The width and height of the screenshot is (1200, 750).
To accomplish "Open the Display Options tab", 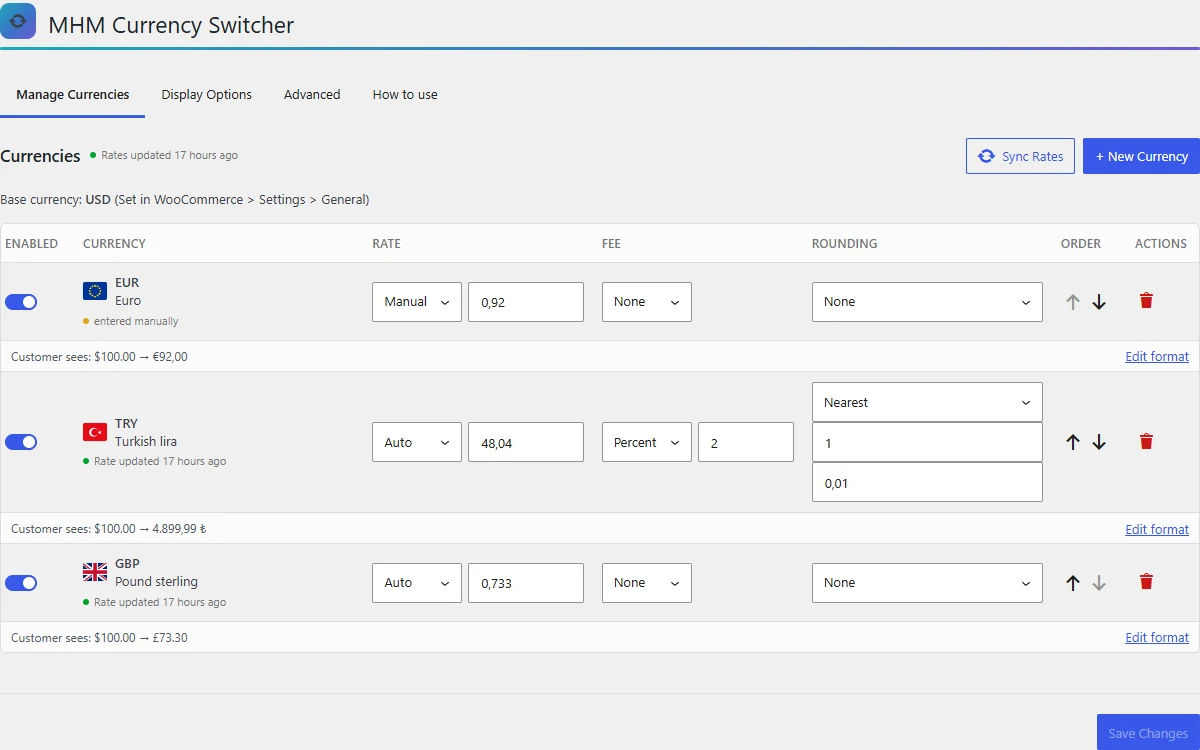I will tap(207, 95).
